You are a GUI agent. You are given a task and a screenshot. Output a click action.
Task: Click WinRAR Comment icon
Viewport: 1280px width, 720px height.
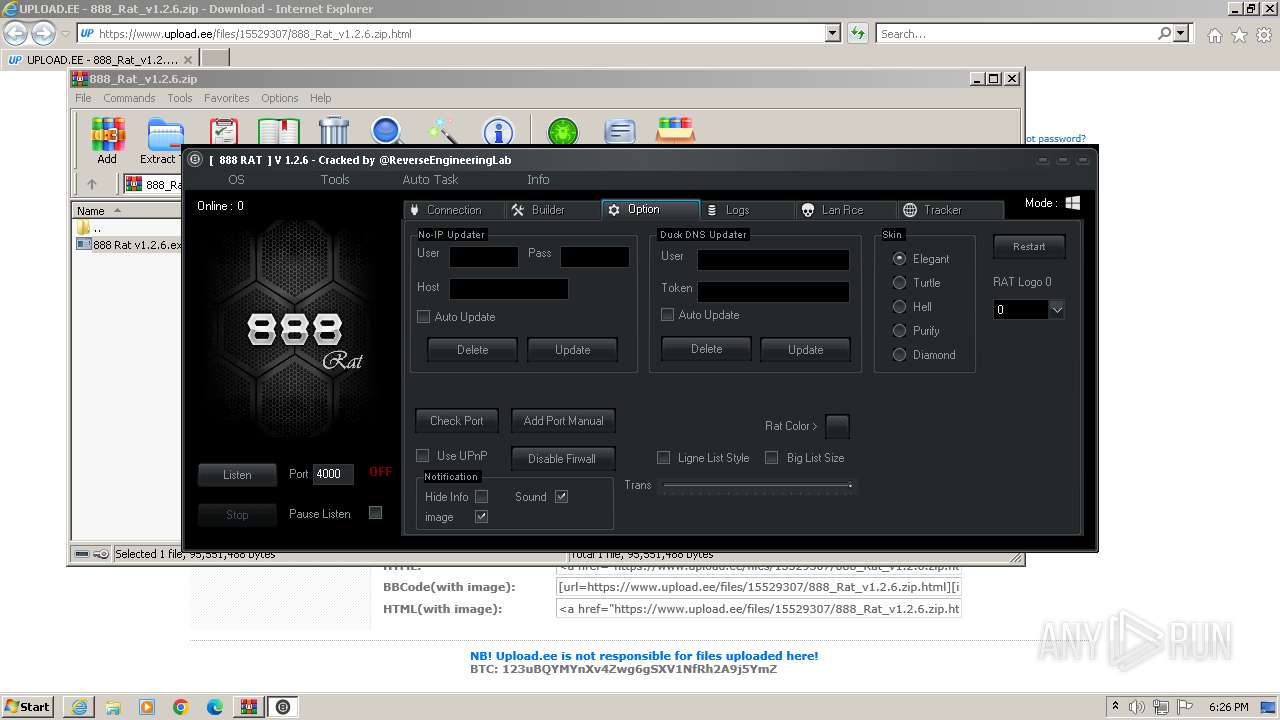[620, 131]
